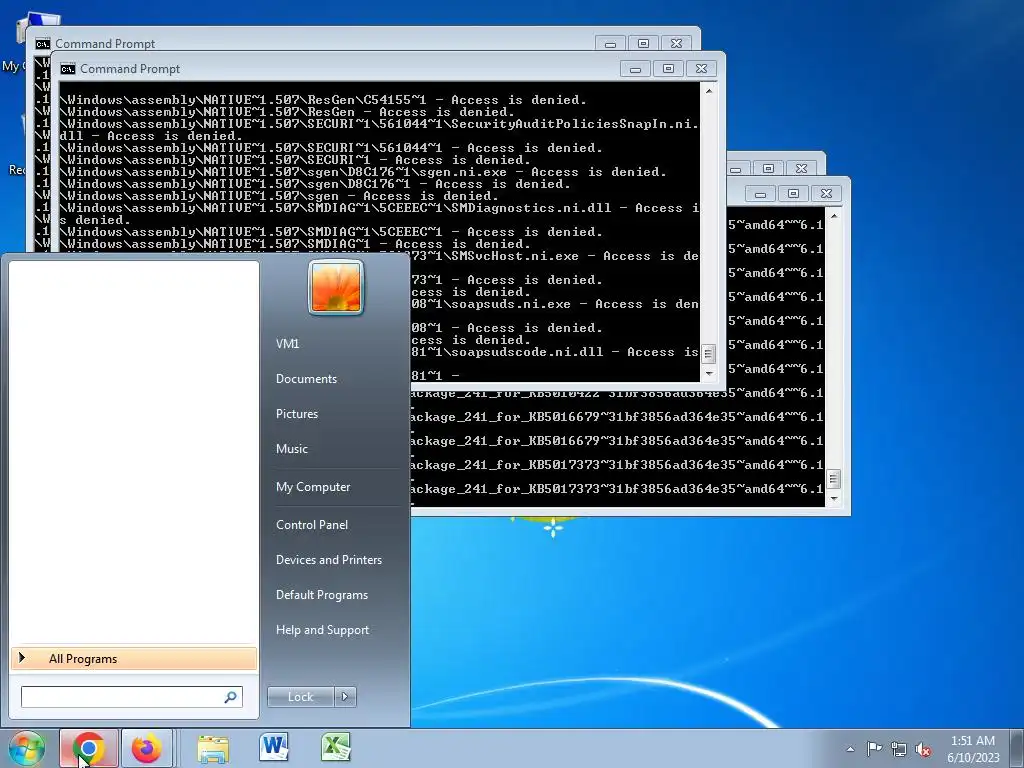Open Devices and Printers
1024x768 pixels.
coord(328,560)
